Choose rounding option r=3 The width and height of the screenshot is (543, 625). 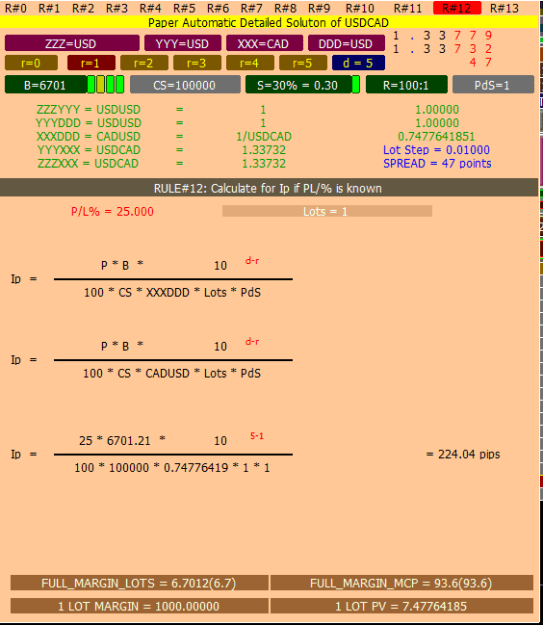coord(197,63)
